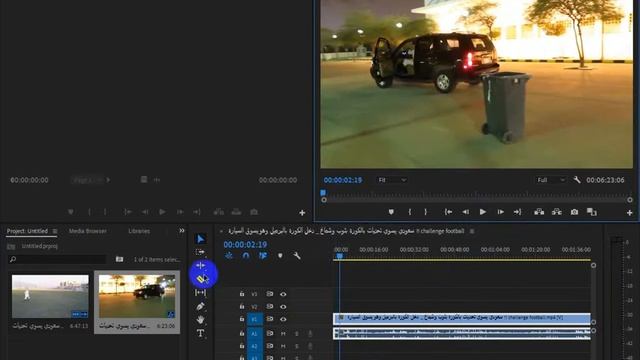Expand hidden panel tabs chevron

tap(182, 231)
